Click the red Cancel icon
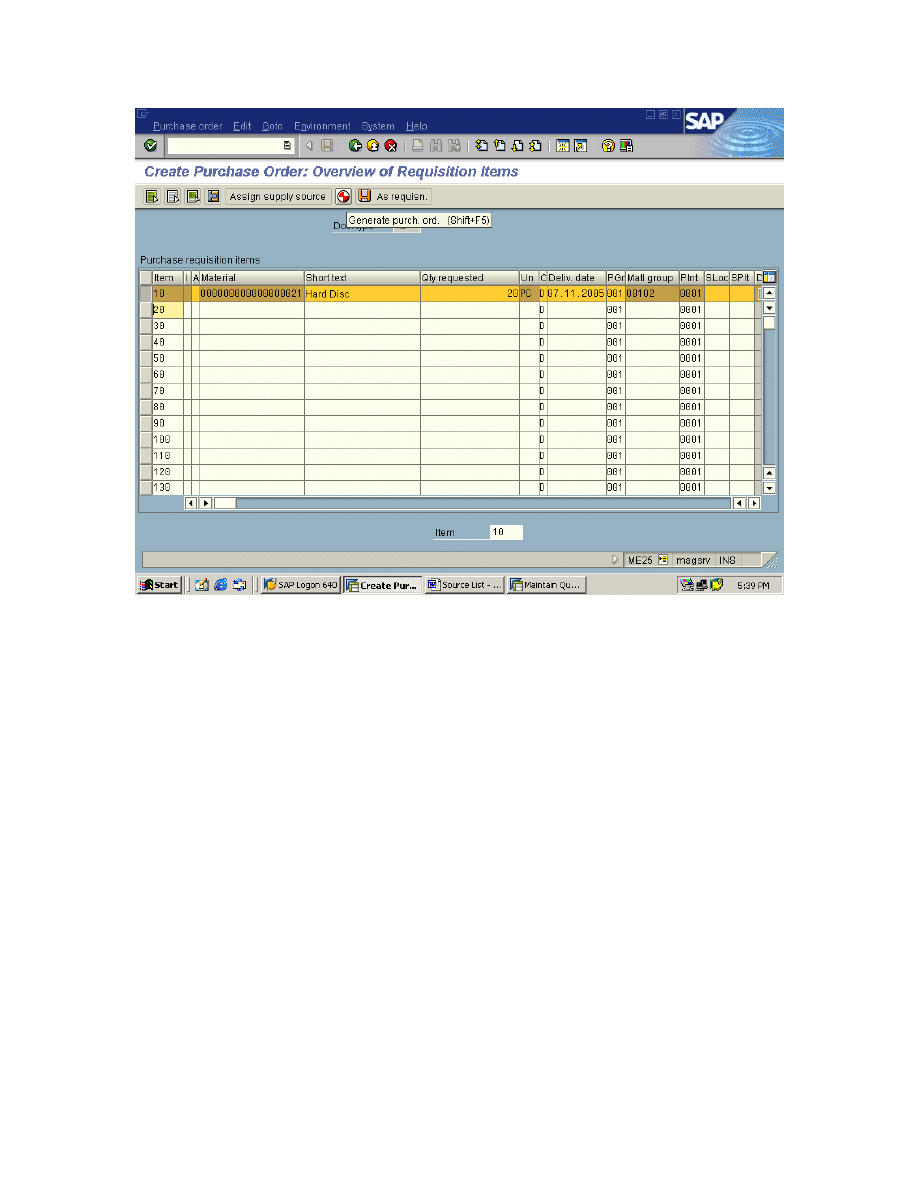 point(390,146)
